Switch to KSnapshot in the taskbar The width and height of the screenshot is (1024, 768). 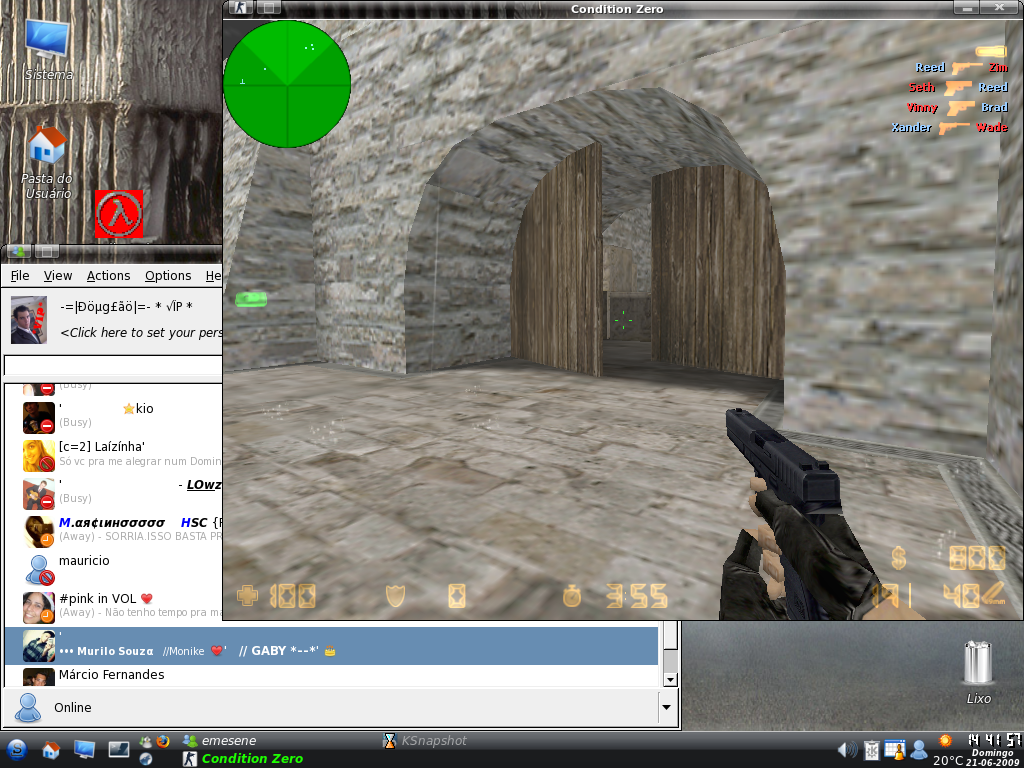[425, 741]
